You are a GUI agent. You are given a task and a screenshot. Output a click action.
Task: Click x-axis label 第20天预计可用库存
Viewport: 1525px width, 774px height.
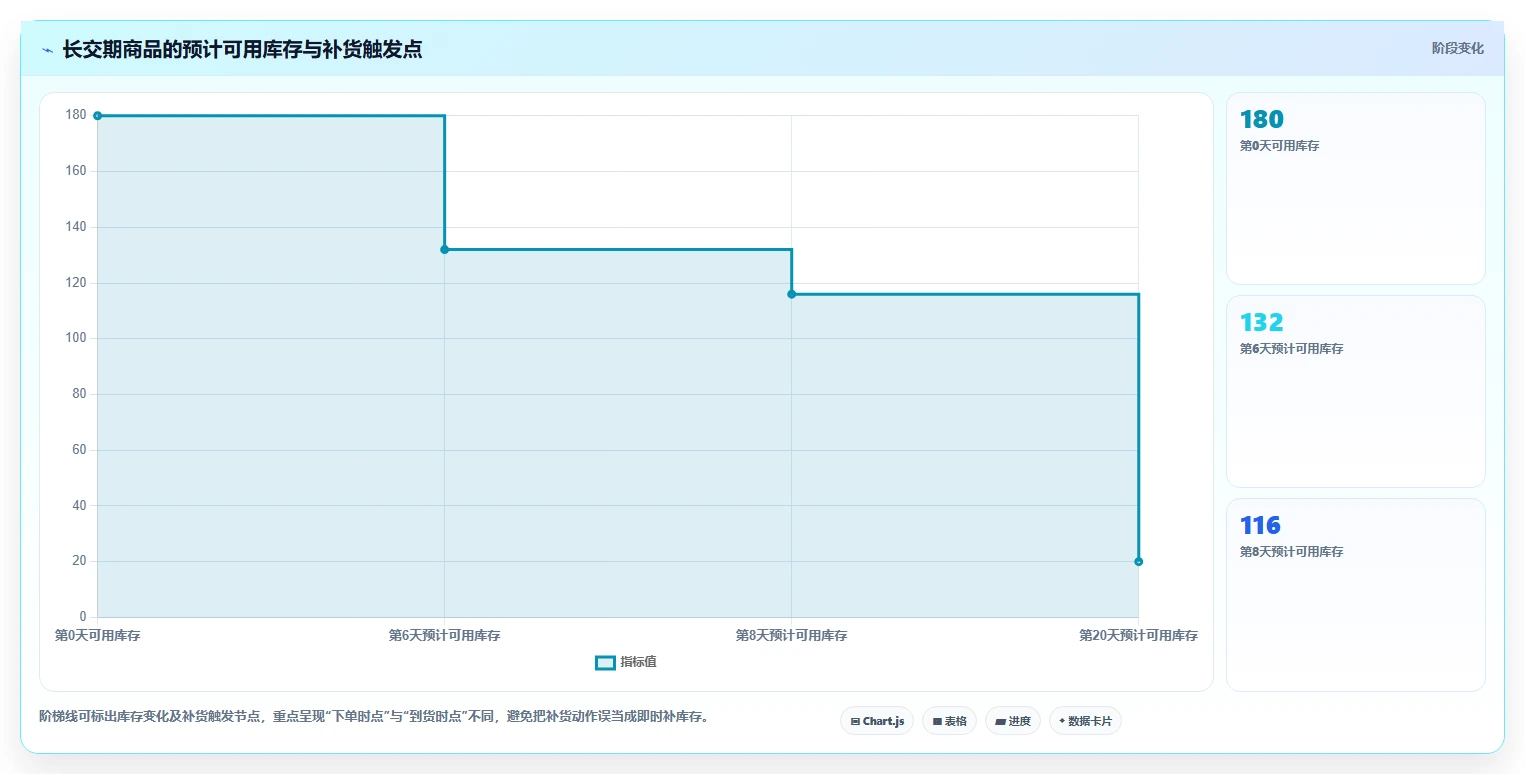pyautogui.click(x=1138, y=635)
